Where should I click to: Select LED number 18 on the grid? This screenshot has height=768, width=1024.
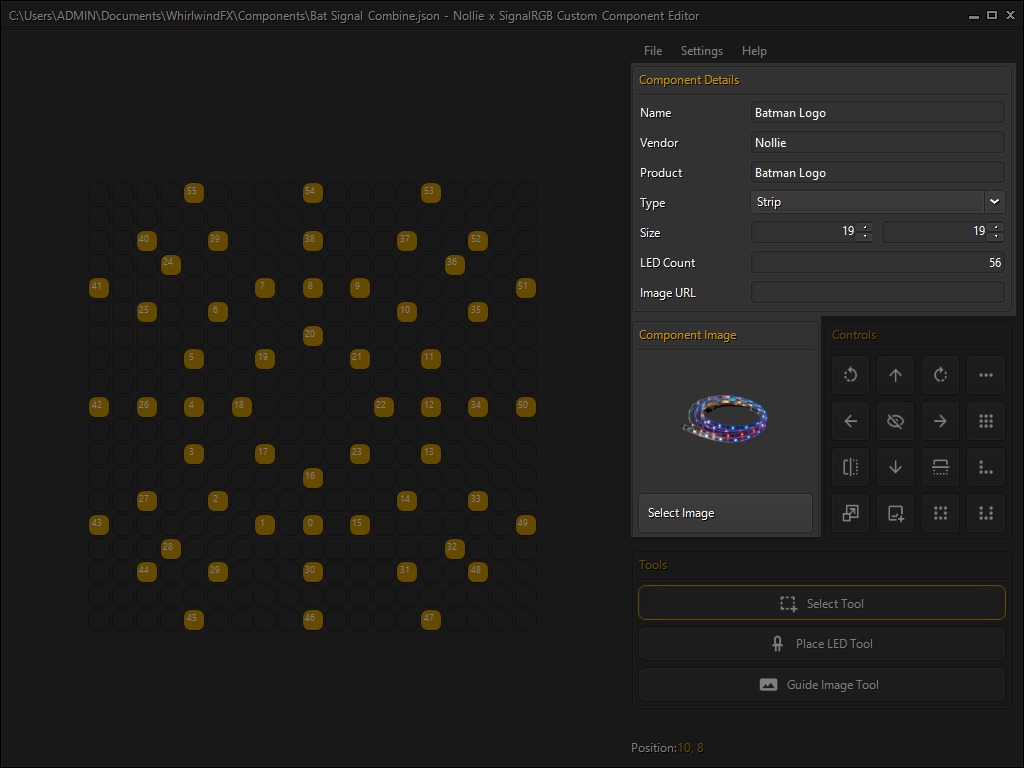click(242, 406)
